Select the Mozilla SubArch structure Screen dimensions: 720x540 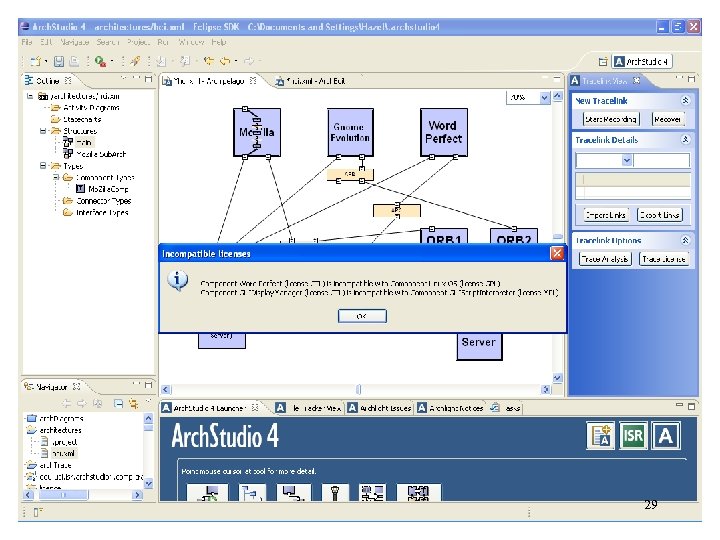100,154
